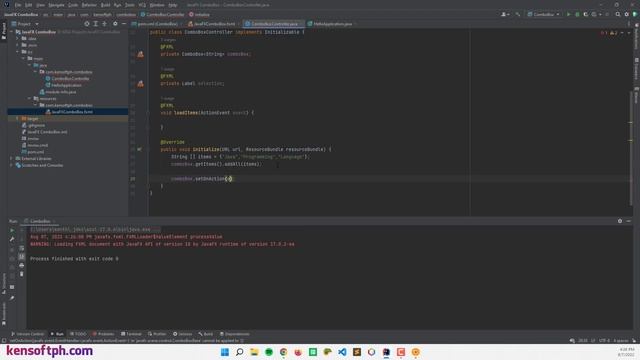Open the Profiler tool window
The width and height of the screenshot is (640, 360).
point(157,334)
